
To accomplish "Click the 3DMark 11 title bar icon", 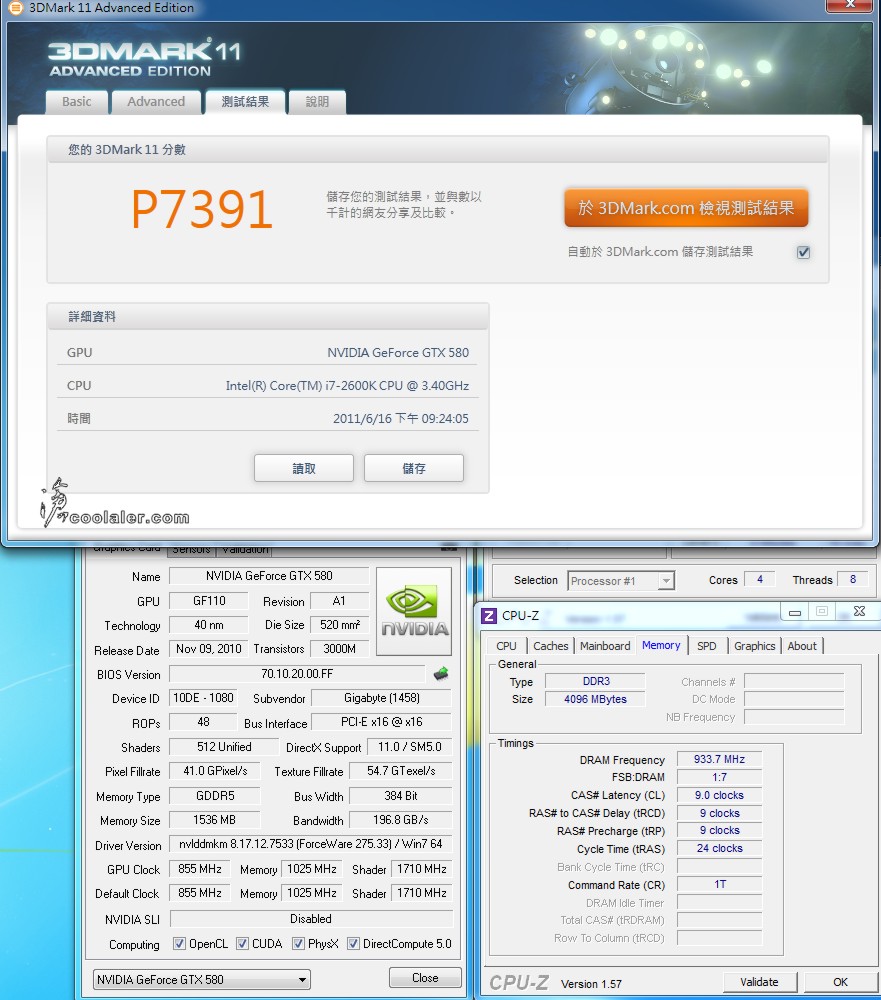I will (x=14, y=8).
